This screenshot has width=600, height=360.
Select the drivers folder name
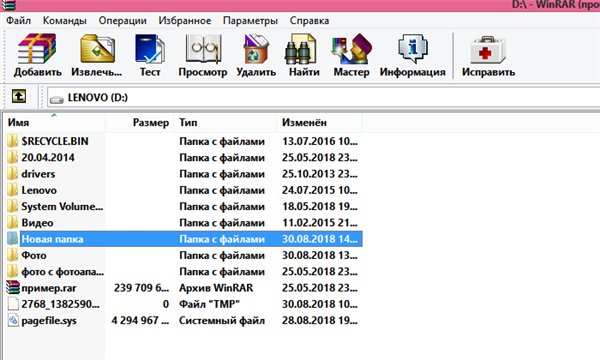coord(38,174)
